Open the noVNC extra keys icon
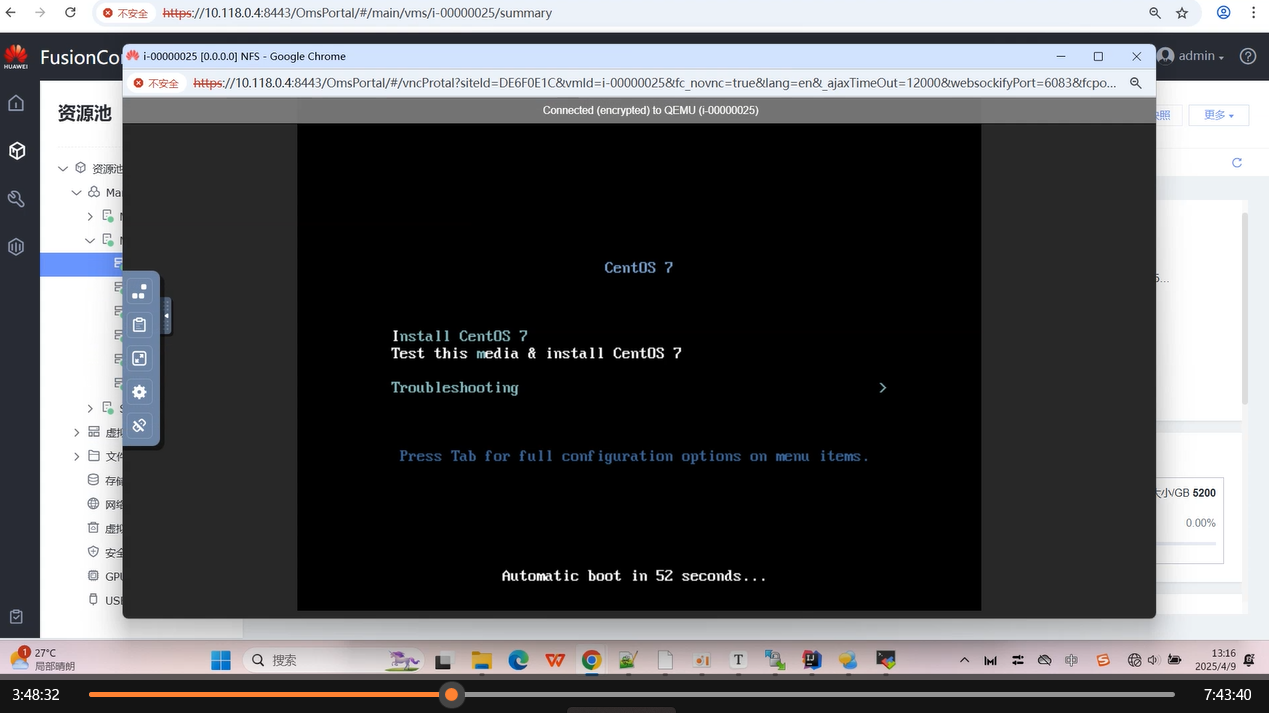Image resolution: width=1269 pixels, height=713 pixels. [139, 291]
